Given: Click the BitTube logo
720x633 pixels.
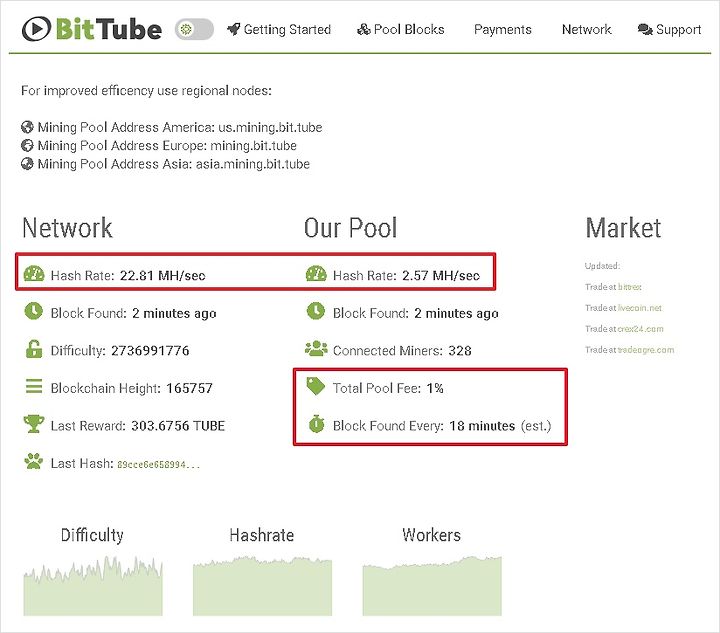Looking at the screenshot, I should [91, 29].
